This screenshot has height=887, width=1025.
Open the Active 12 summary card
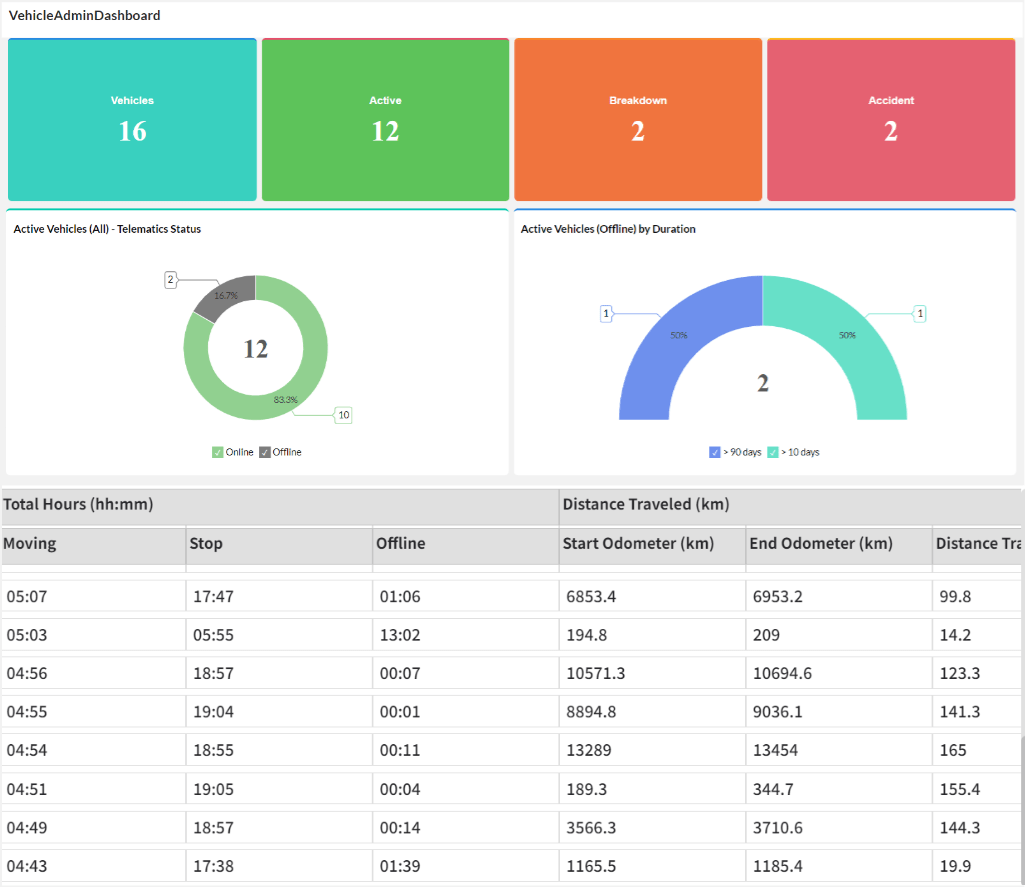click(x=386, y=120)
